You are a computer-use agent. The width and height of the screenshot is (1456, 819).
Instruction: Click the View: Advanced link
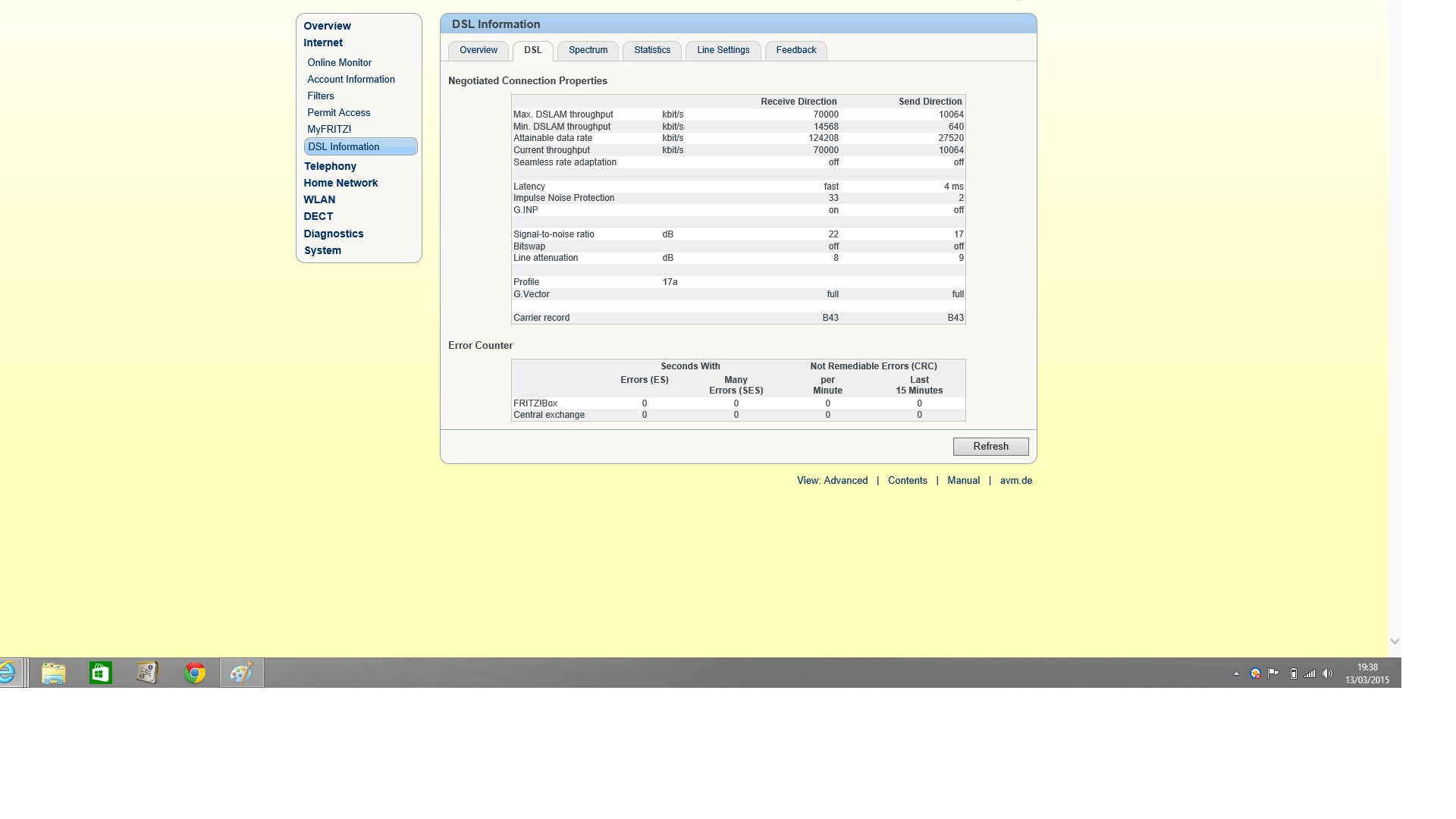[x=832, y=481]
